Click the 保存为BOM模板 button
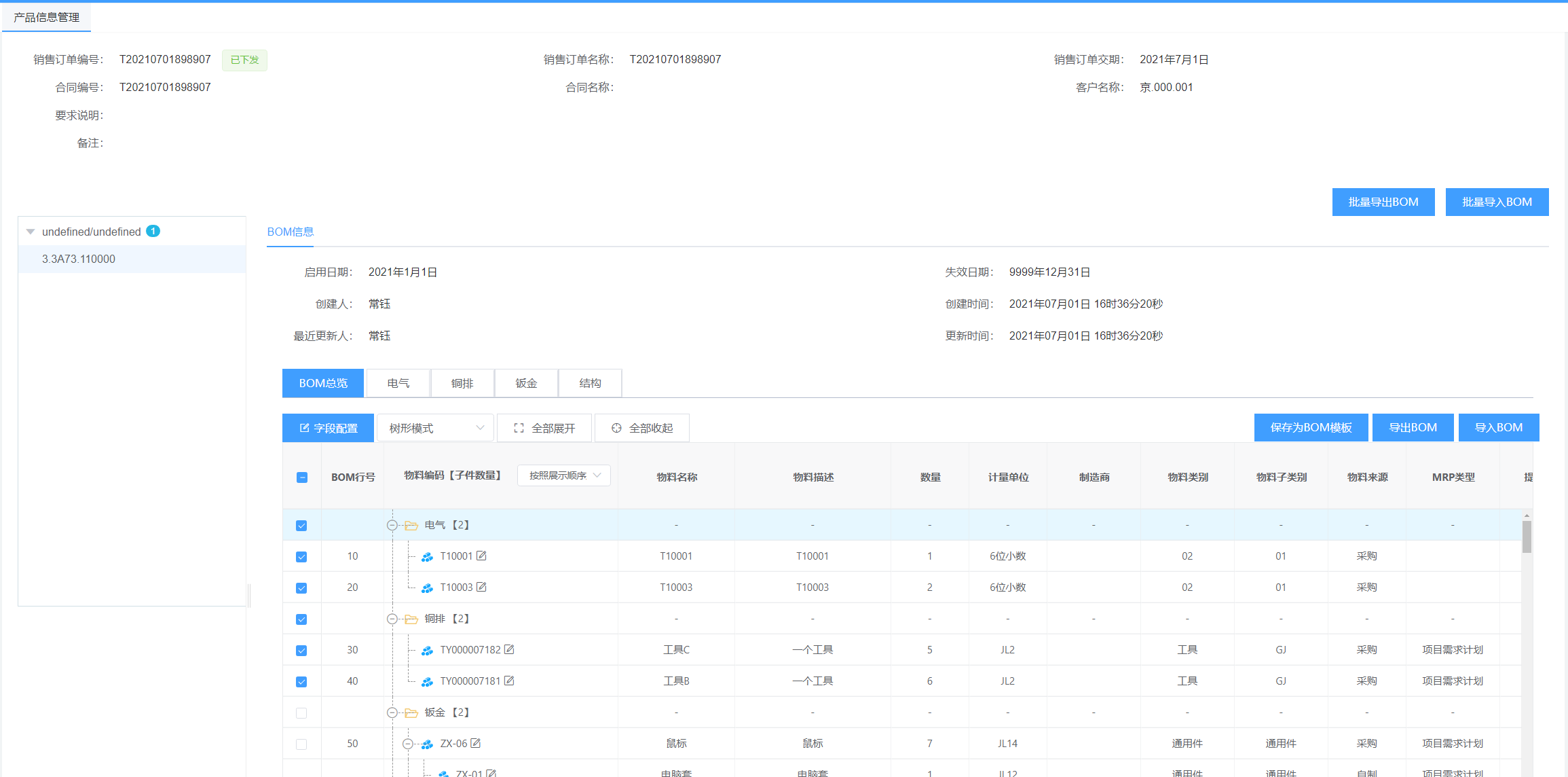 tap(1310, 427)
